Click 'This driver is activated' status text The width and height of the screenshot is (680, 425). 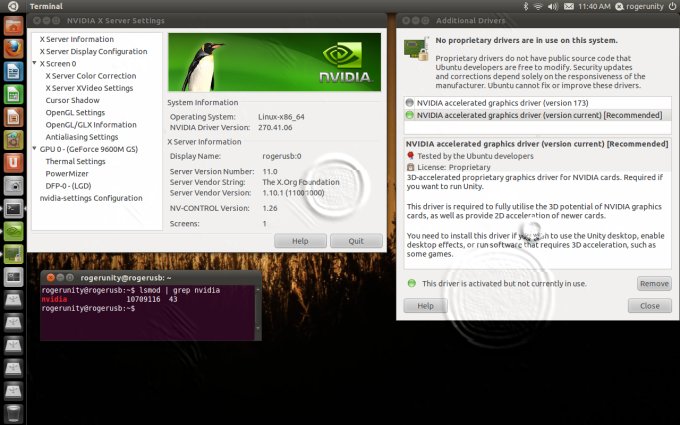504,284
